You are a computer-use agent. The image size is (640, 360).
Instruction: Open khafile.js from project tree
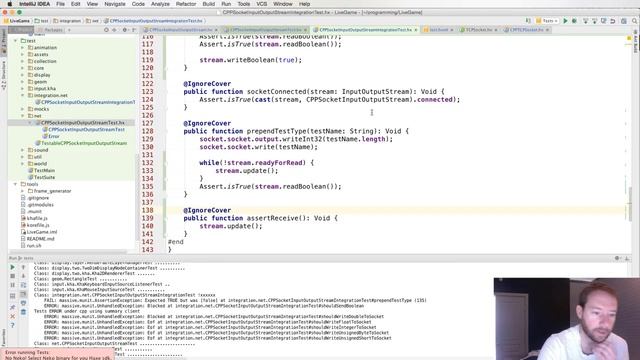[38, 218]
